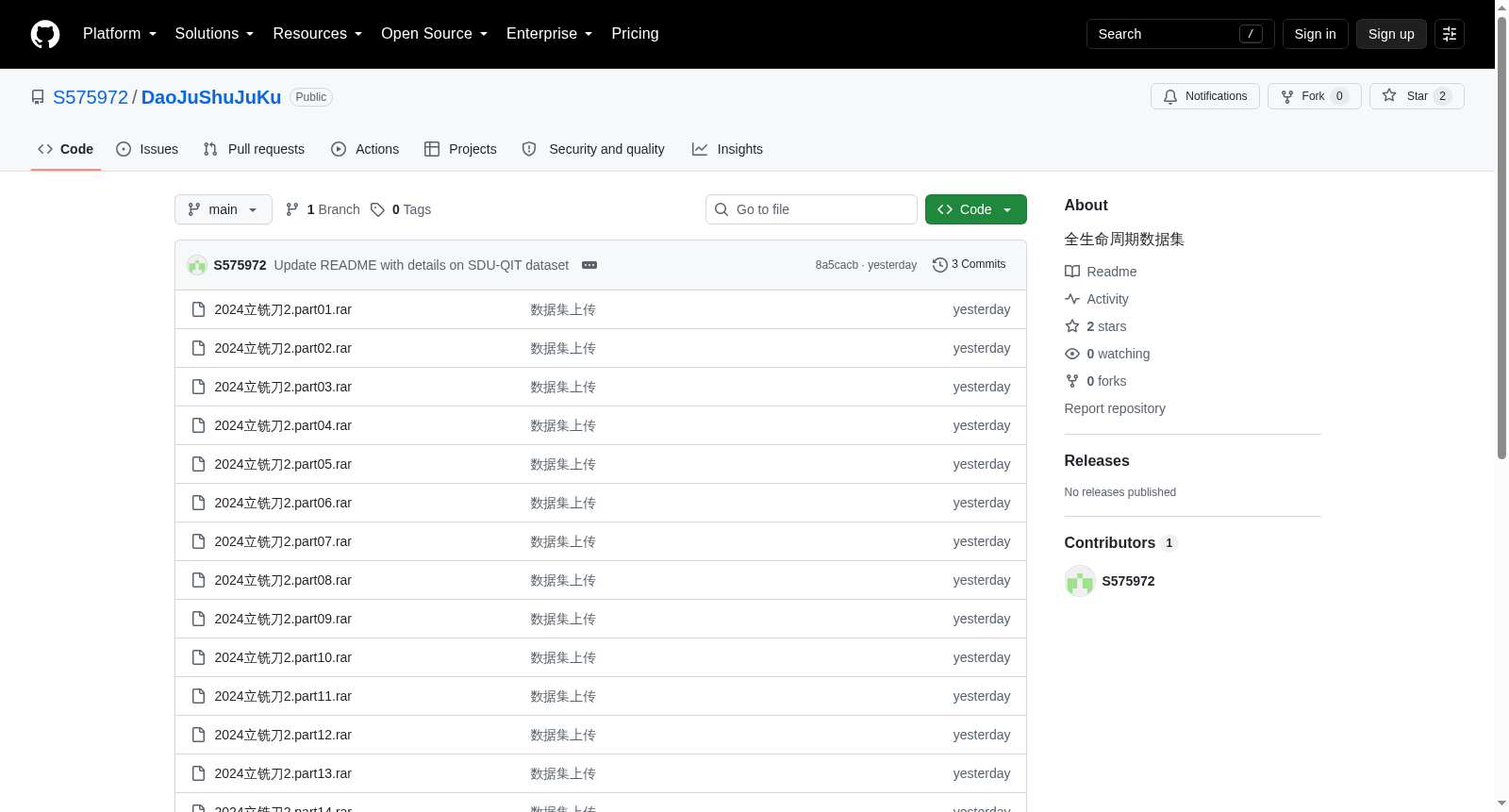Switch to the Projects tab

click(460, 149)
